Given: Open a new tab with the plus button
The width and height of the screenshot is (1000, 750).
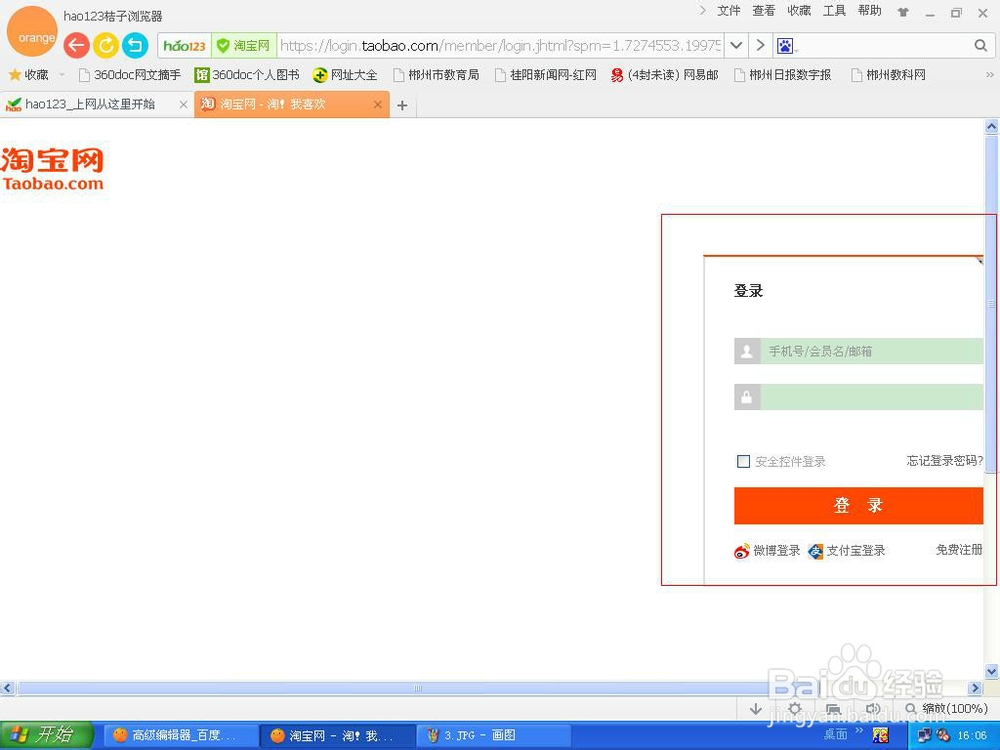Looking at the screenshot, I should 402,105.
